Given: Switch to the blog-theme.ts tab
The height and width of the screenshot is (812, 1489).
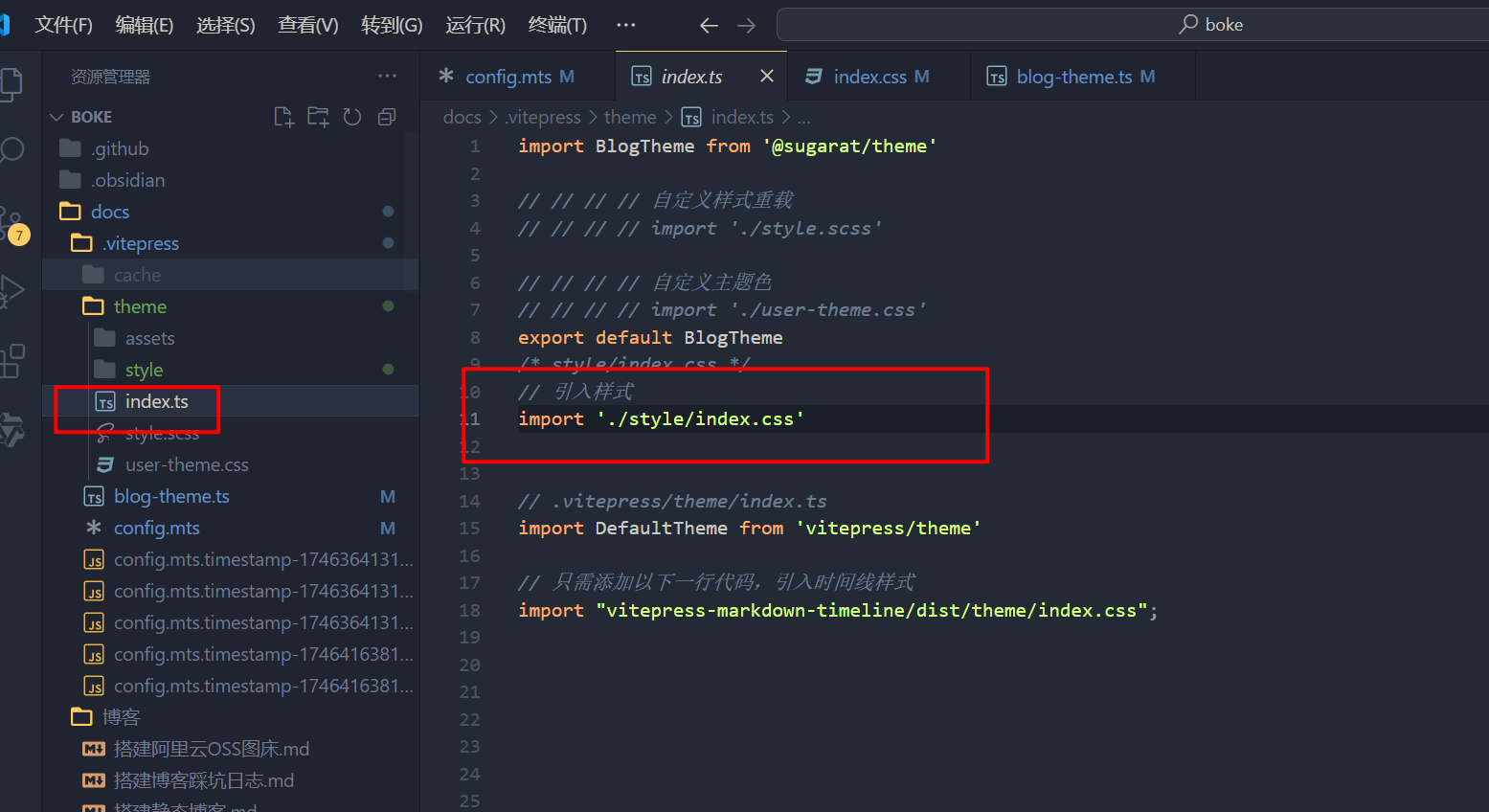Looking at the screenshot, I should click(x=1073, y=77).
